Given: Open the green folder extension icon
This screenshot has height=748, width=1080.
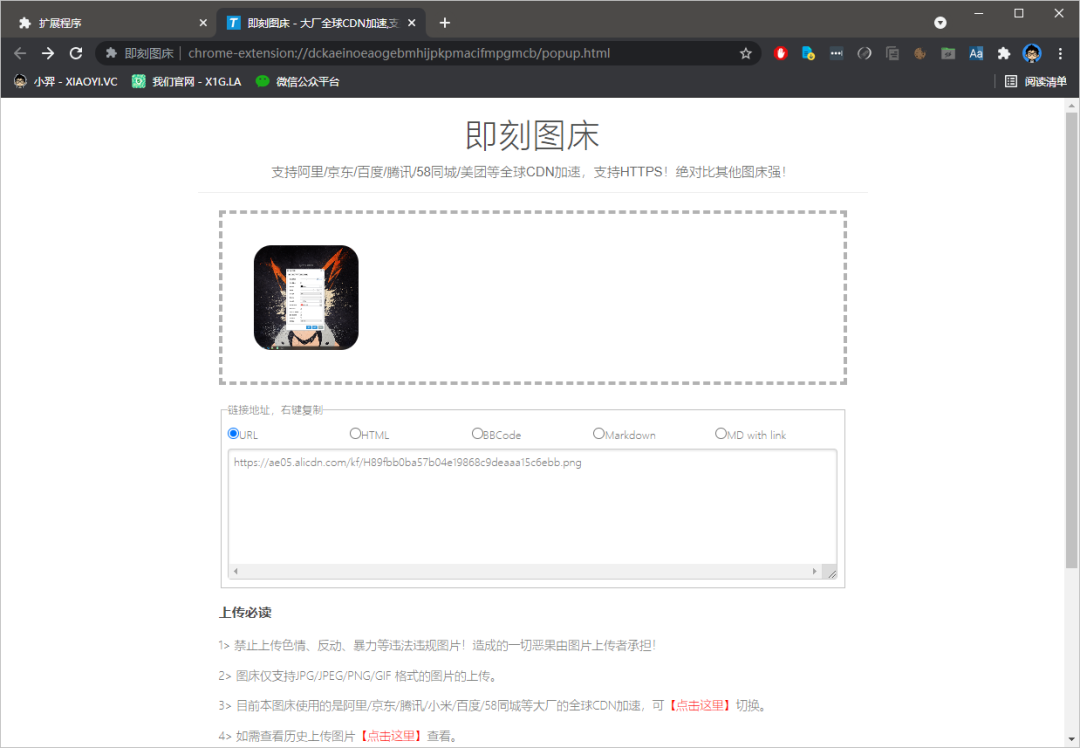Looking at the screenshot, I should [x=948, y=53].
